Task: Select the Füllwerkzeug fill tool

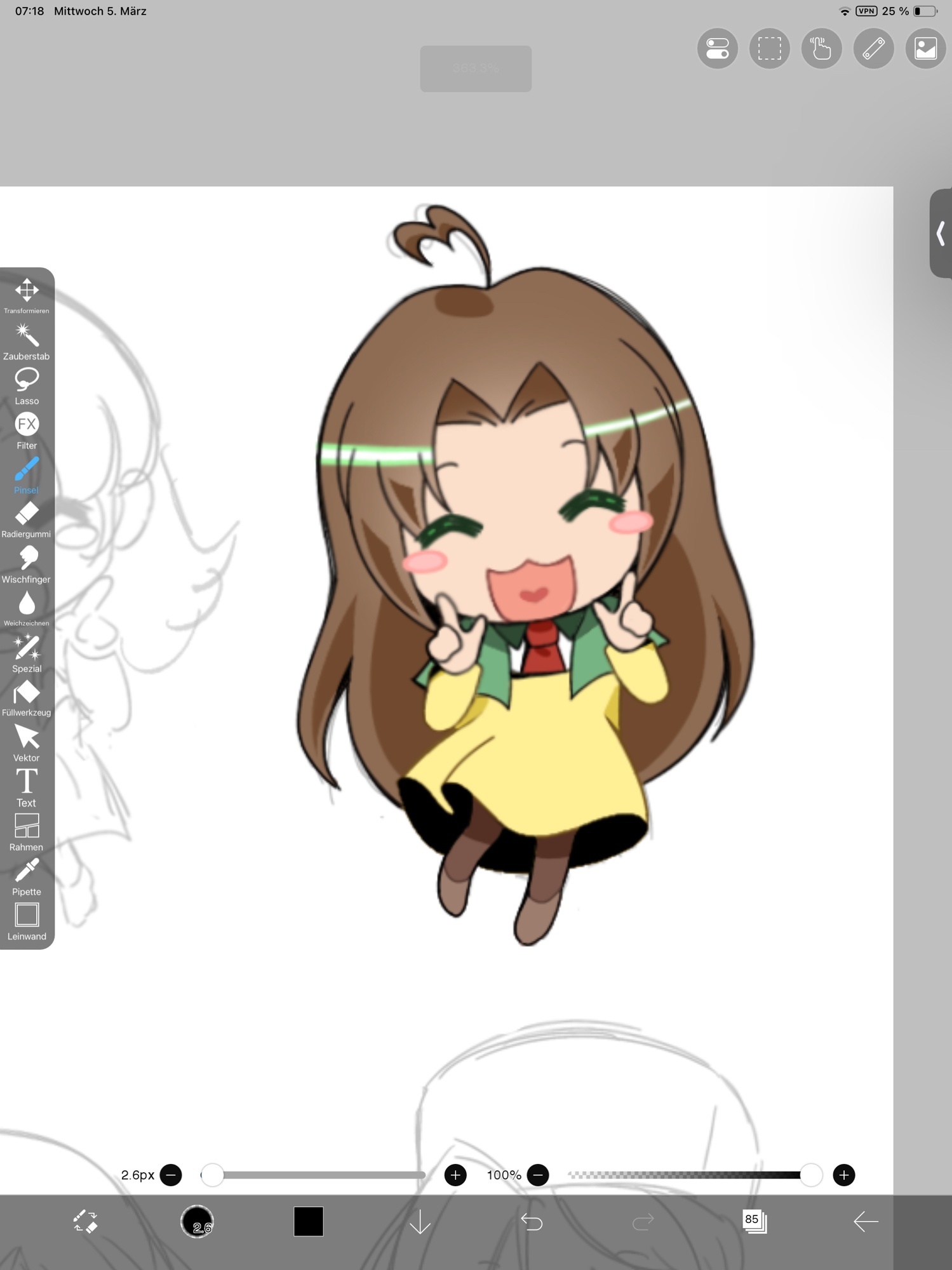Action: coord(27,697)
